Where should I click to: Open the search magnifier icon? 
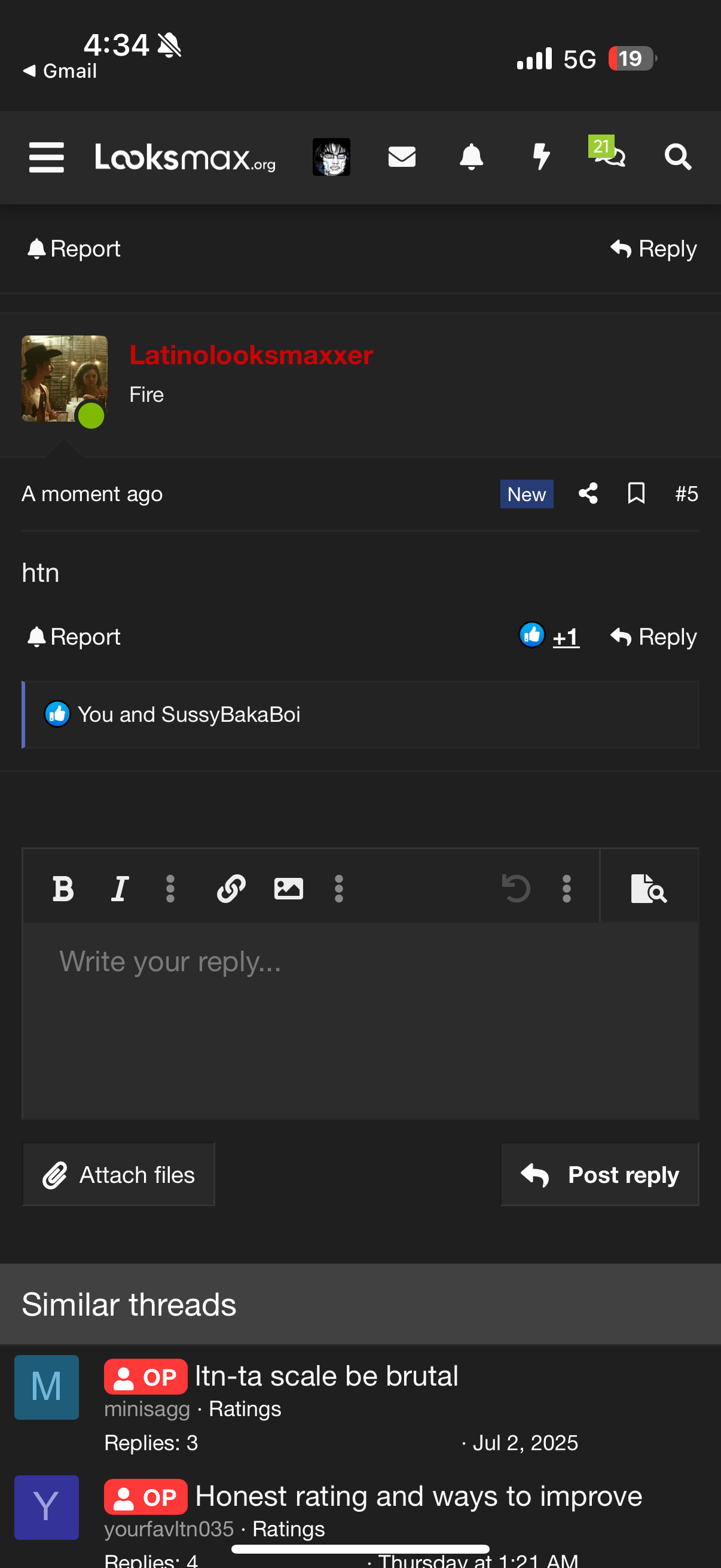[678, 157]
